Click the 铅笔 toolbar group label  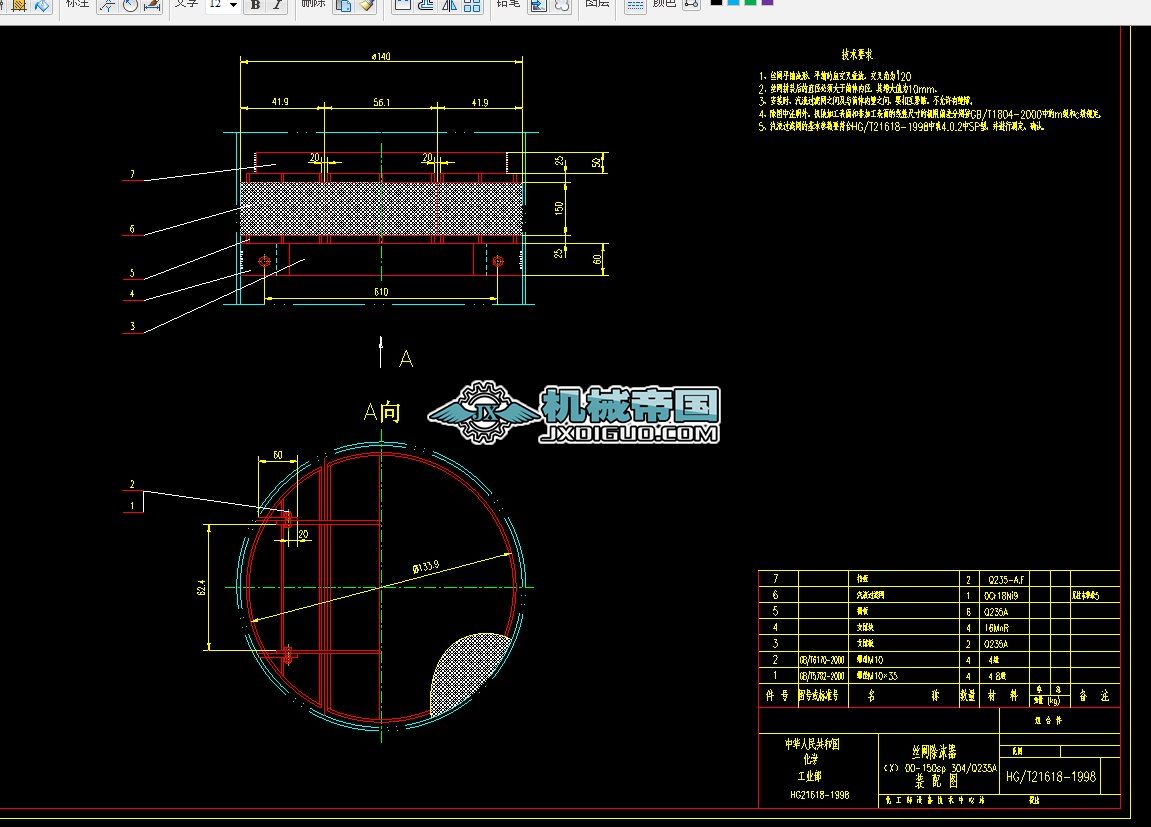(x=508, y=3)
